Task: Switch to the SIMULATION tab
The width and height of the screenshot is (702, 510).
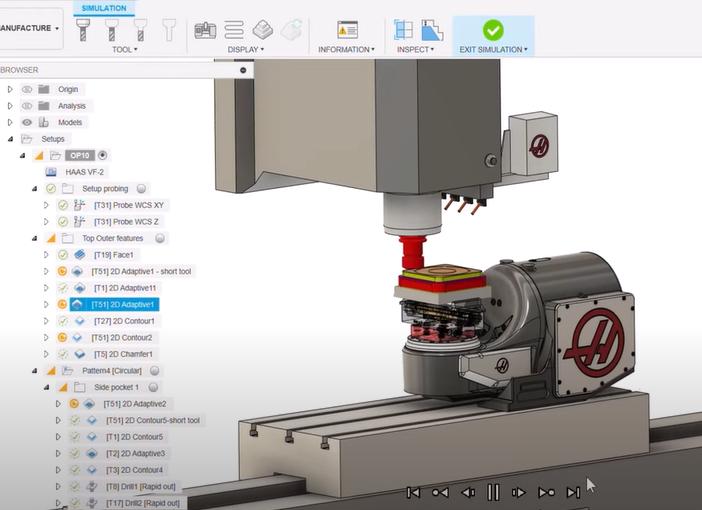Action: point(104,8)
